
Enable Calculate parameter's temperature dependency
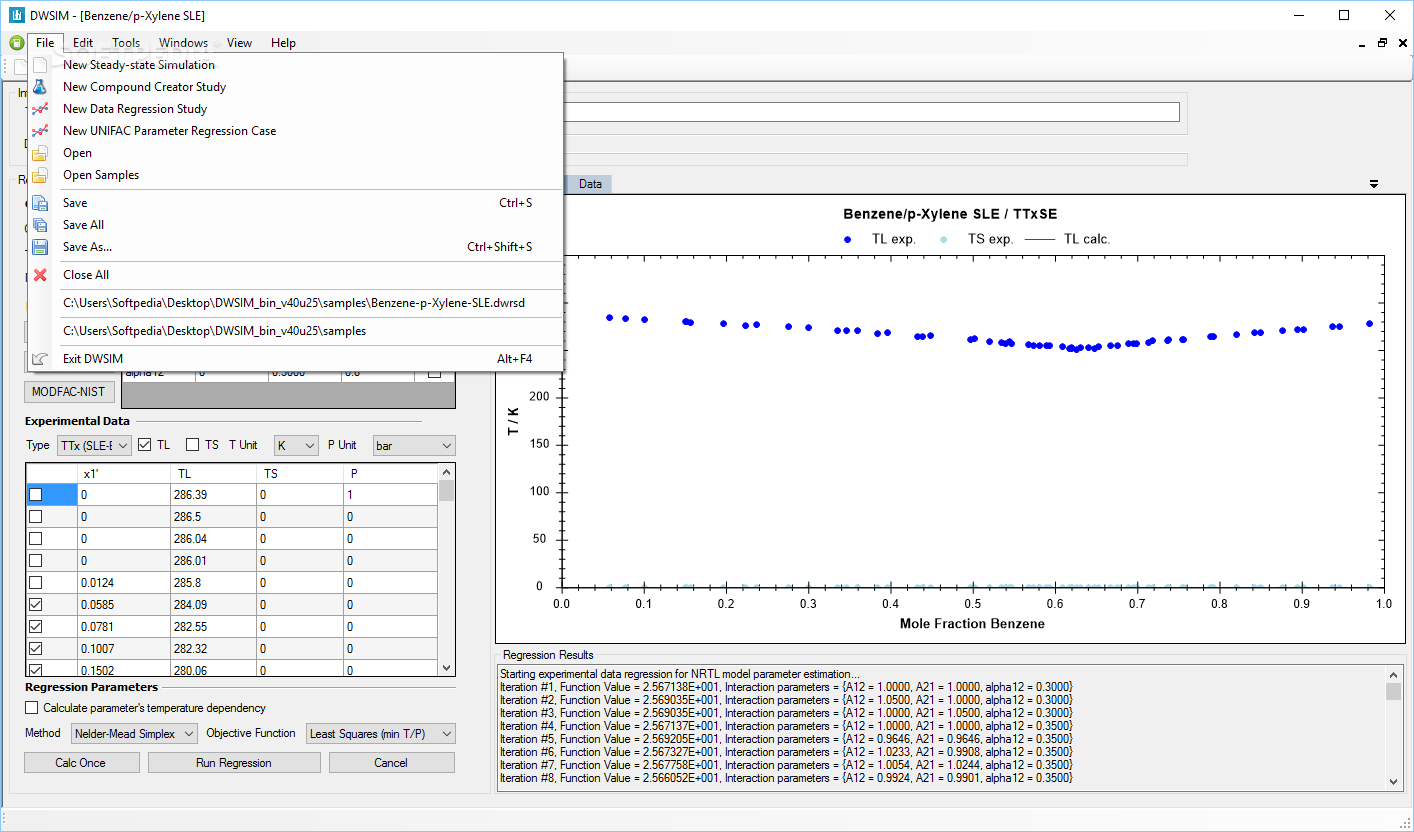coord(33,708)
